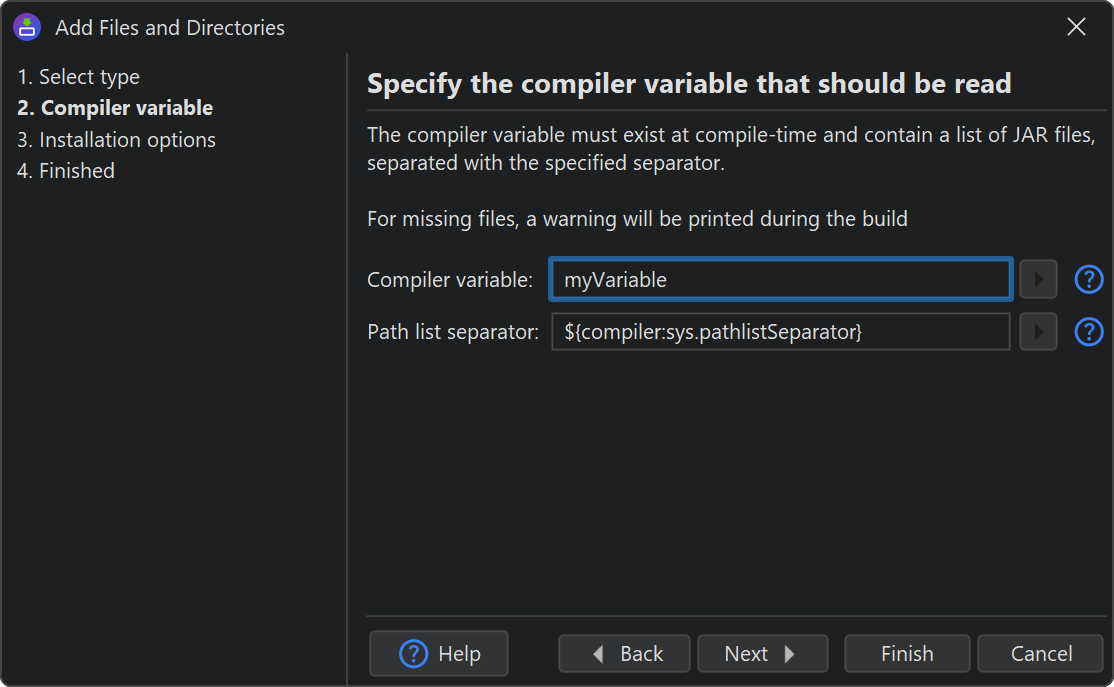The image size is (1114, 687).
Task: Jump to step 4 Finished
Action: pyautogui.click(x=66, y=171)
